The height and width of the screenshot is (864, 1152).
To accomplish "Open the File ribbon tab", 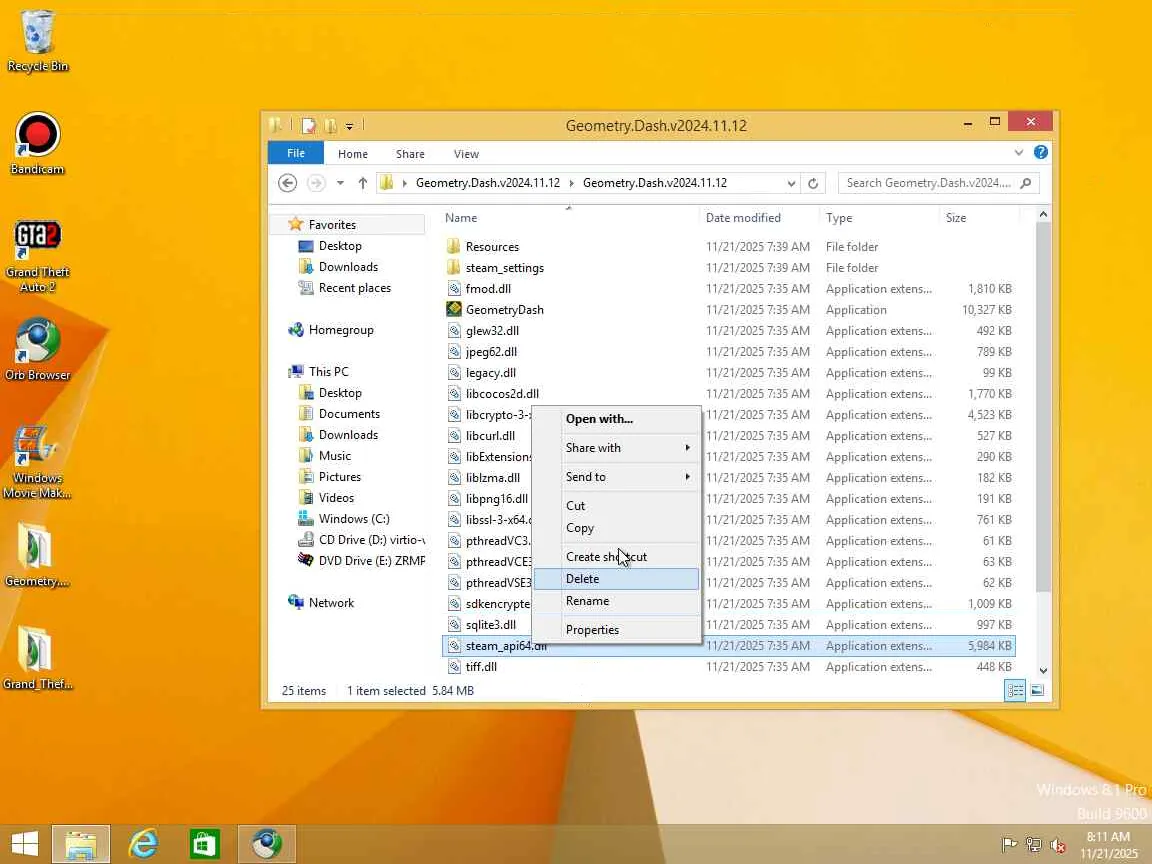I will (296, 153).
